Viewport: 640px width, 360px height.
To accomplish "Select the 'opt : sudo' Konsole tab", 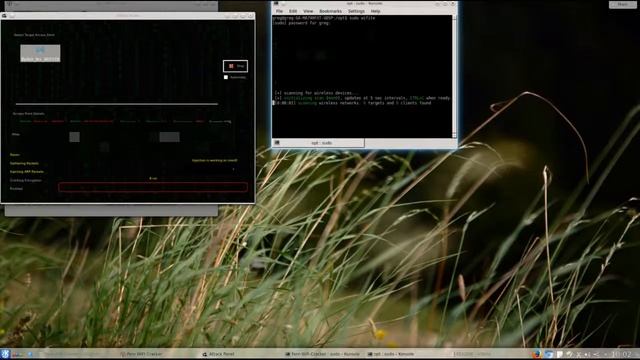I will (x=318, y=143).
